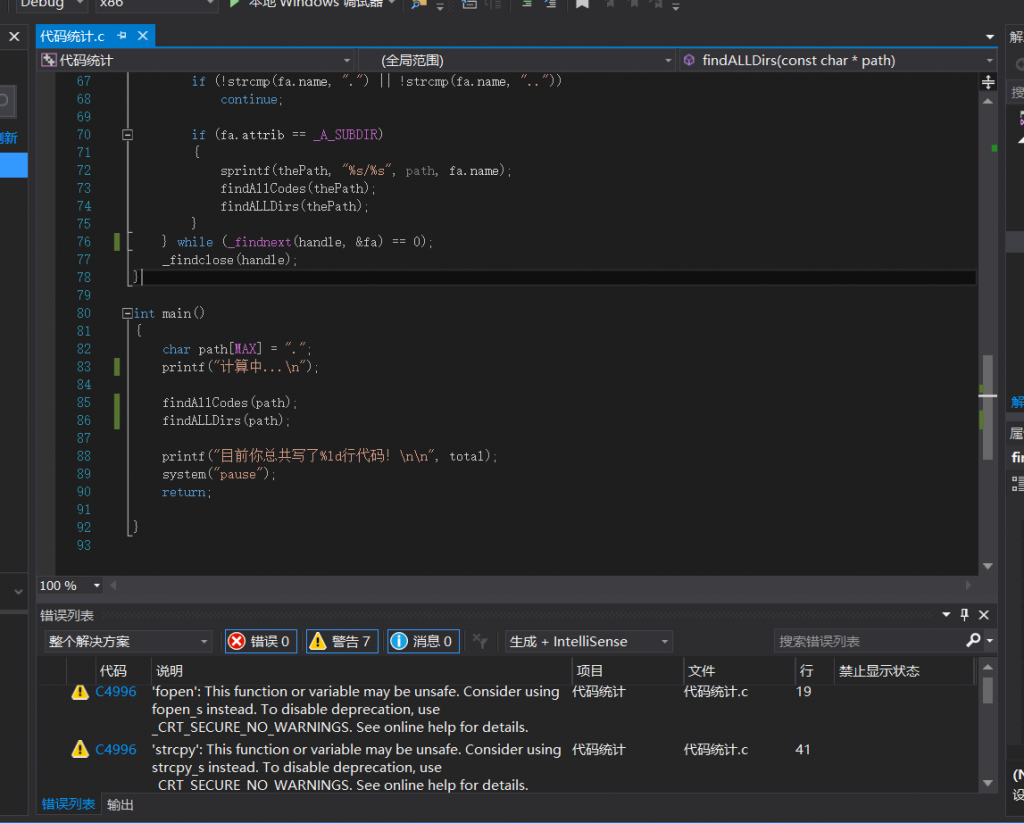Open the x86 platform dropdown

pos(157,4)
